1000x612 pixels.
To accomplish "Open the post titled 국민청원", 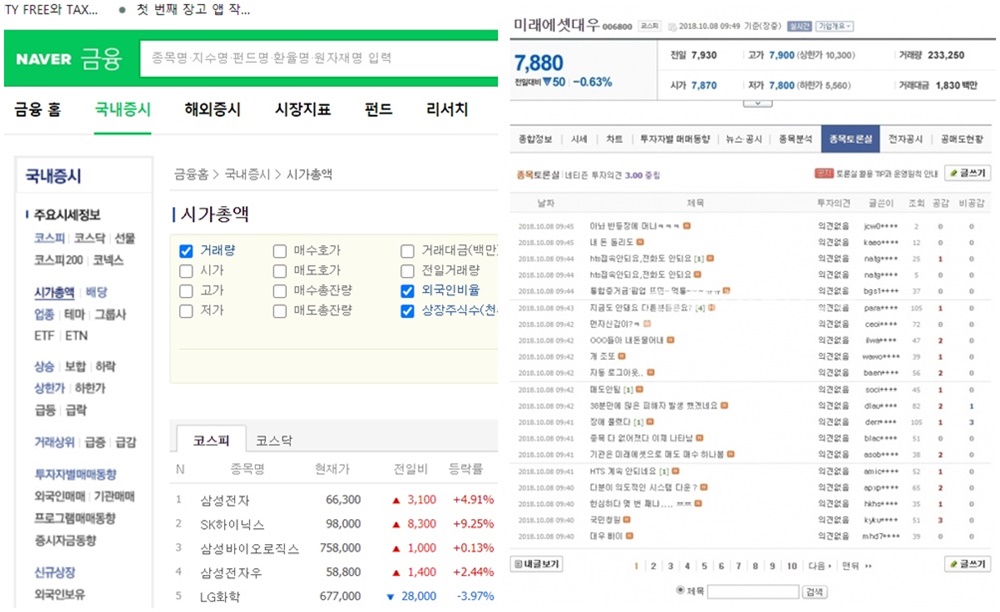I will click(x=605, y=520).
